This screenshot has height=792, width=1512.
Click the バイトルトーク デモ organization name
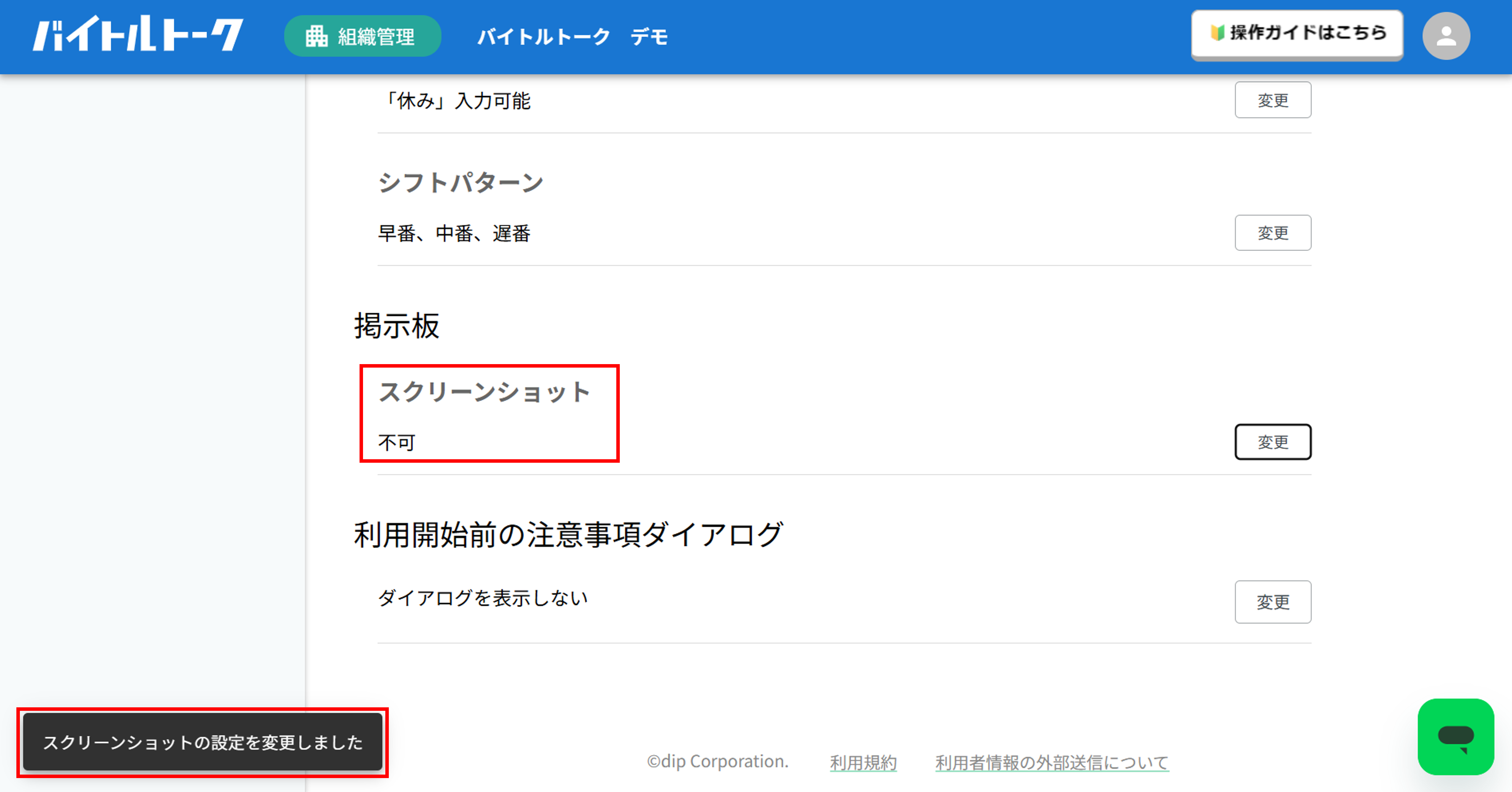click(x=572, y=36)
